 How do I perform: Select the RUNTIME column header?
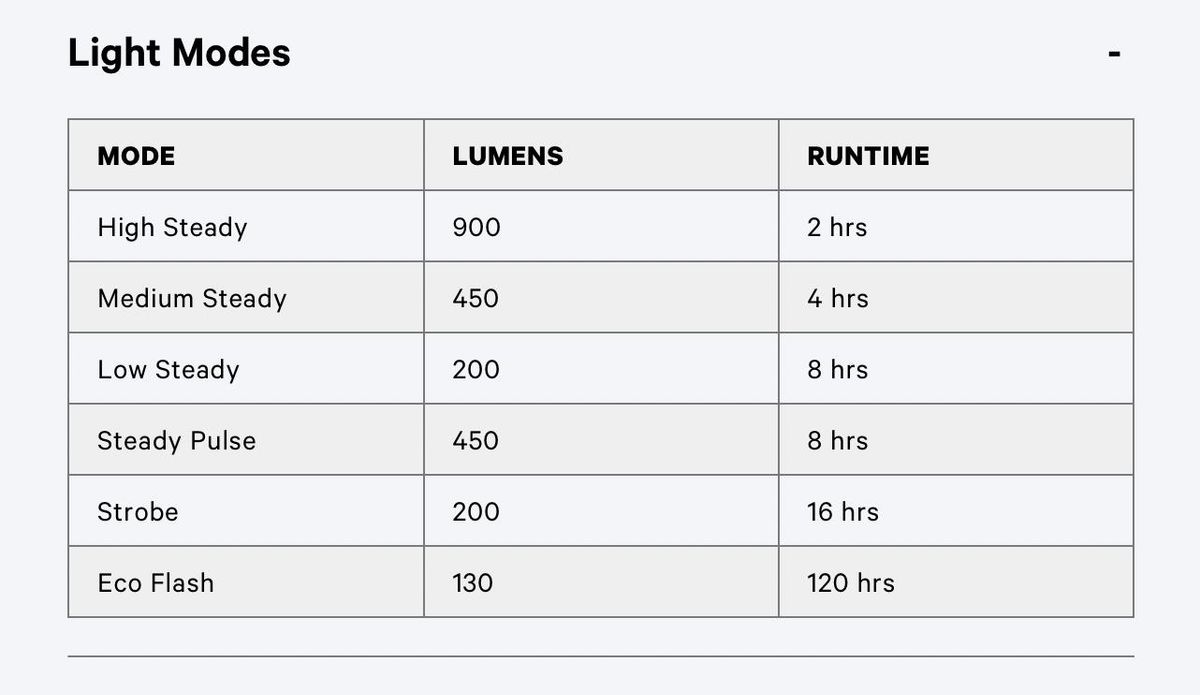(x=868, y=156)
